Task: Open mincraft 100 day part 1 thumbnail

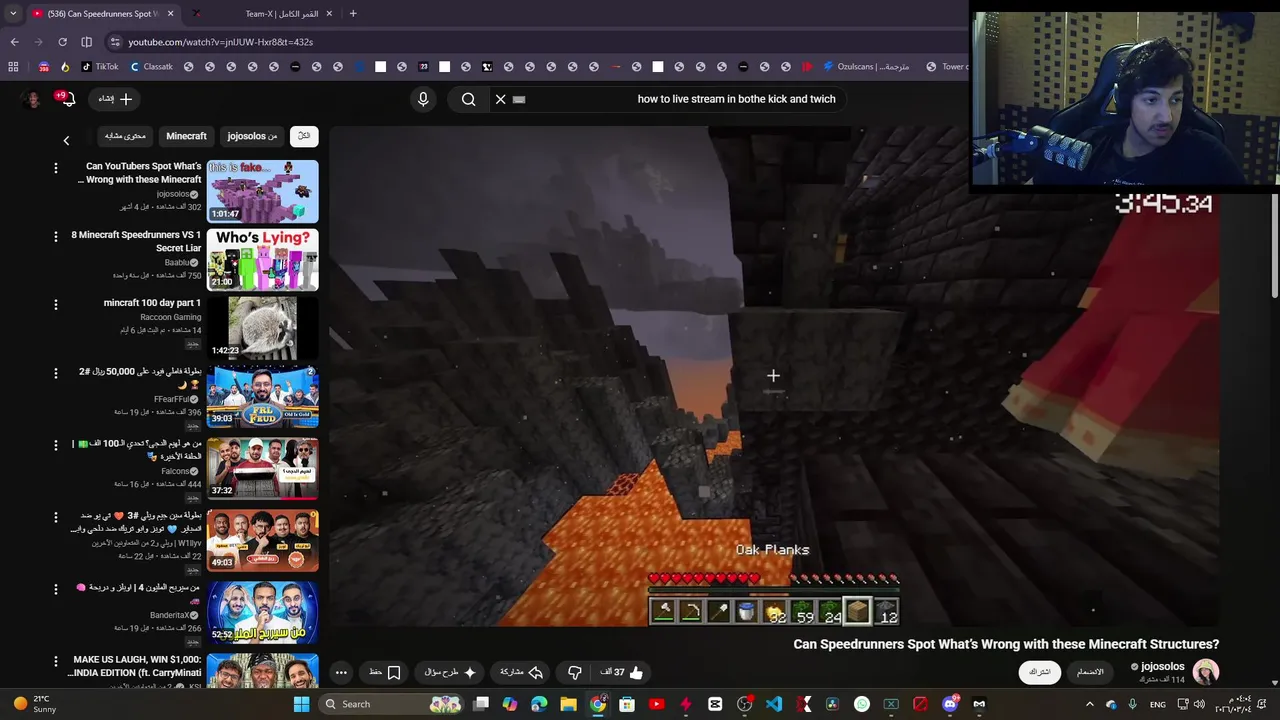Action: (262, 327)
